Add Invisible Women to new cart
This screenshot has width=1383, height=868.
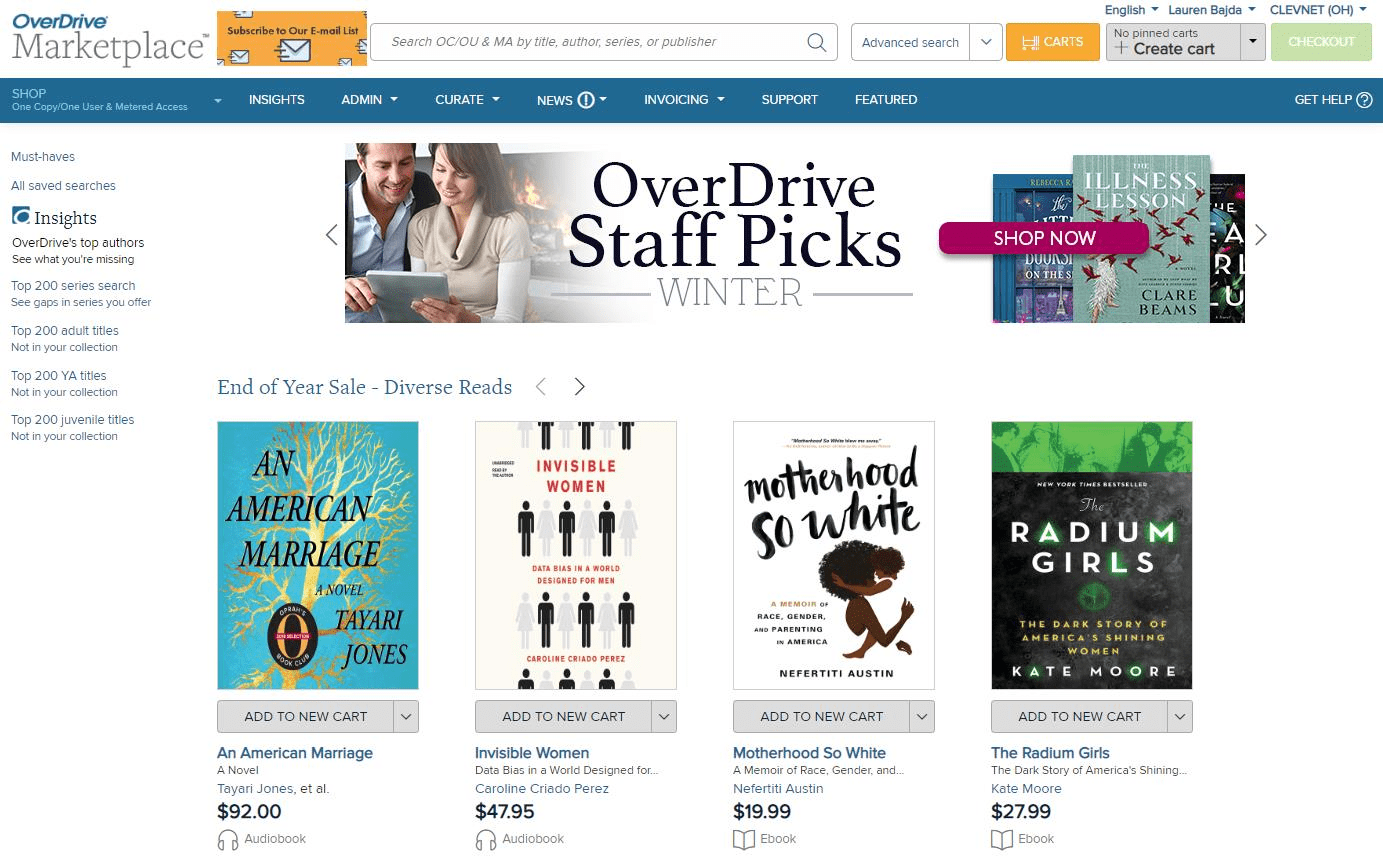click(564, 716)
